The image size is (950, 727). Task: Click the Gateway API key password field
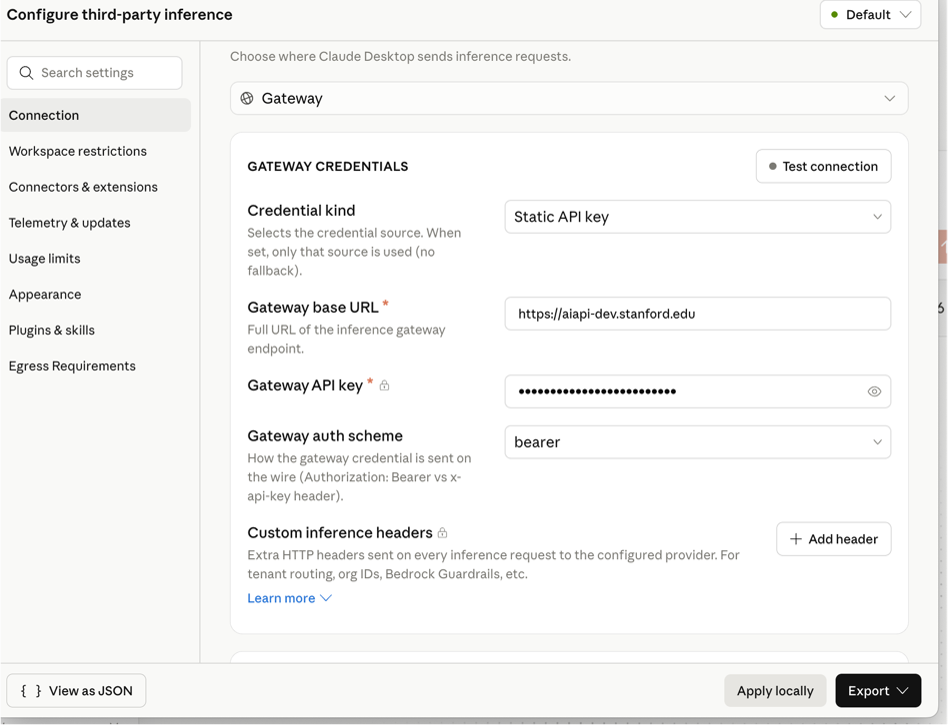(697, 391)
